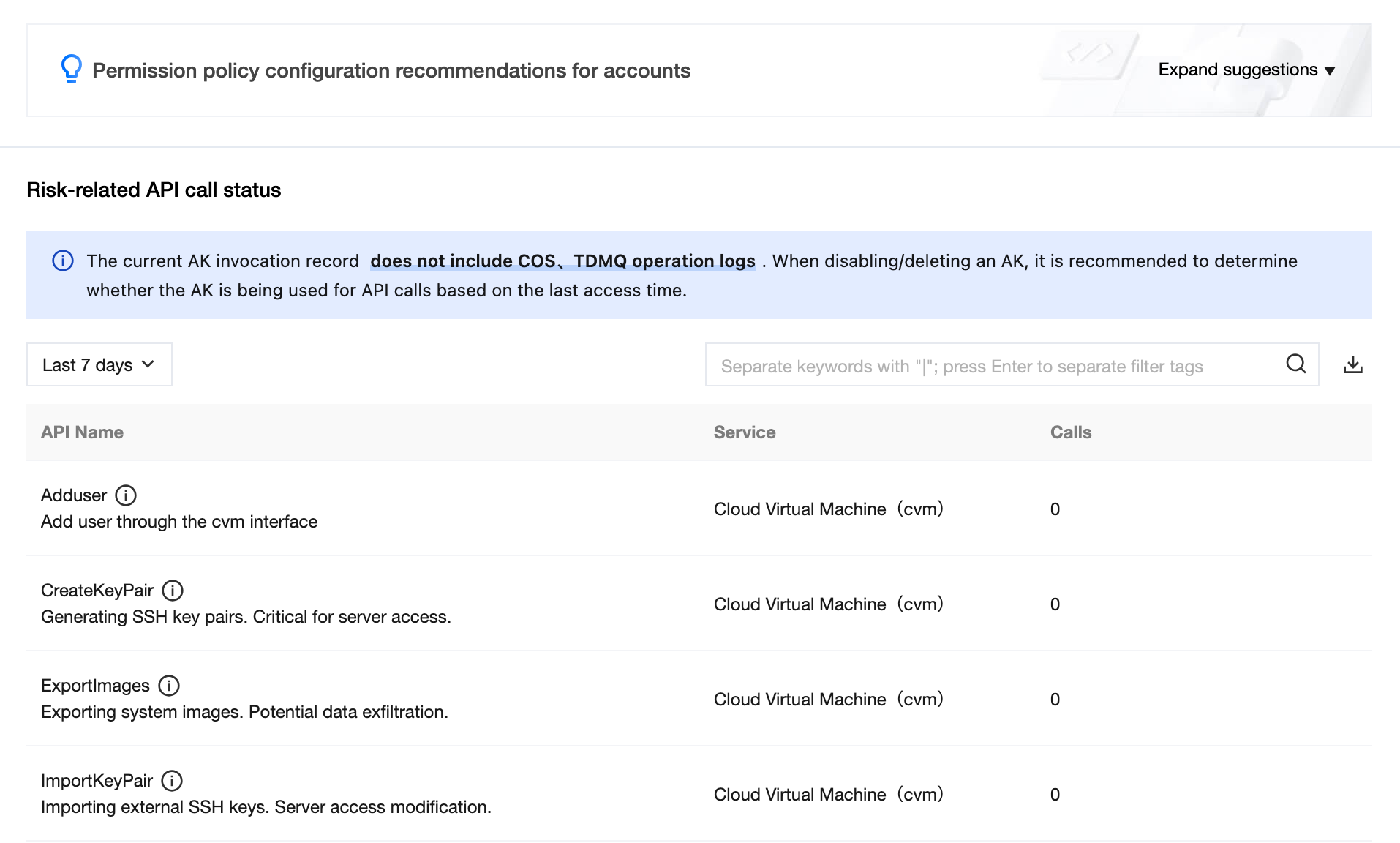Click the info icon in the blue notice banner
This screenshot has height=843, width=1400.
63,261
